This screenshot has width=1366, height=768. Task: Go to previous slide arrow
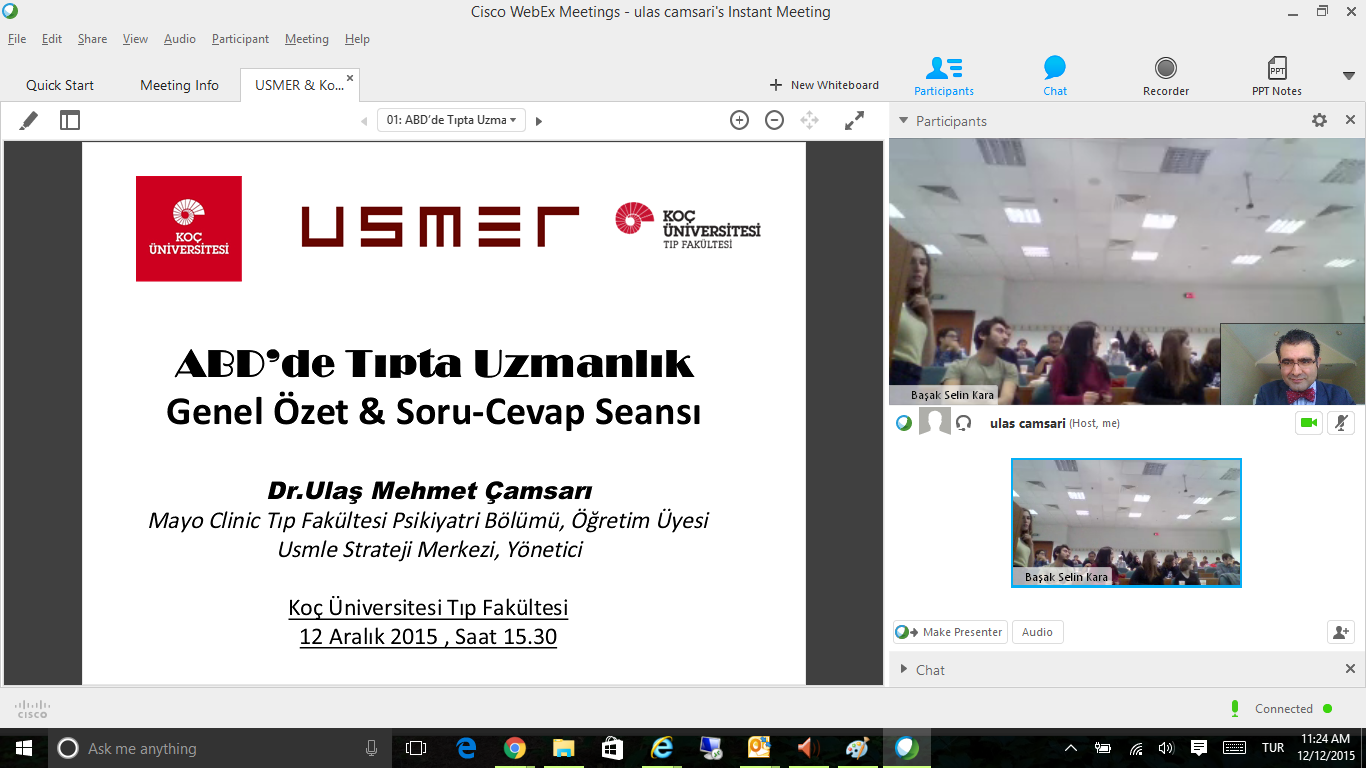[x=364, y=121]
